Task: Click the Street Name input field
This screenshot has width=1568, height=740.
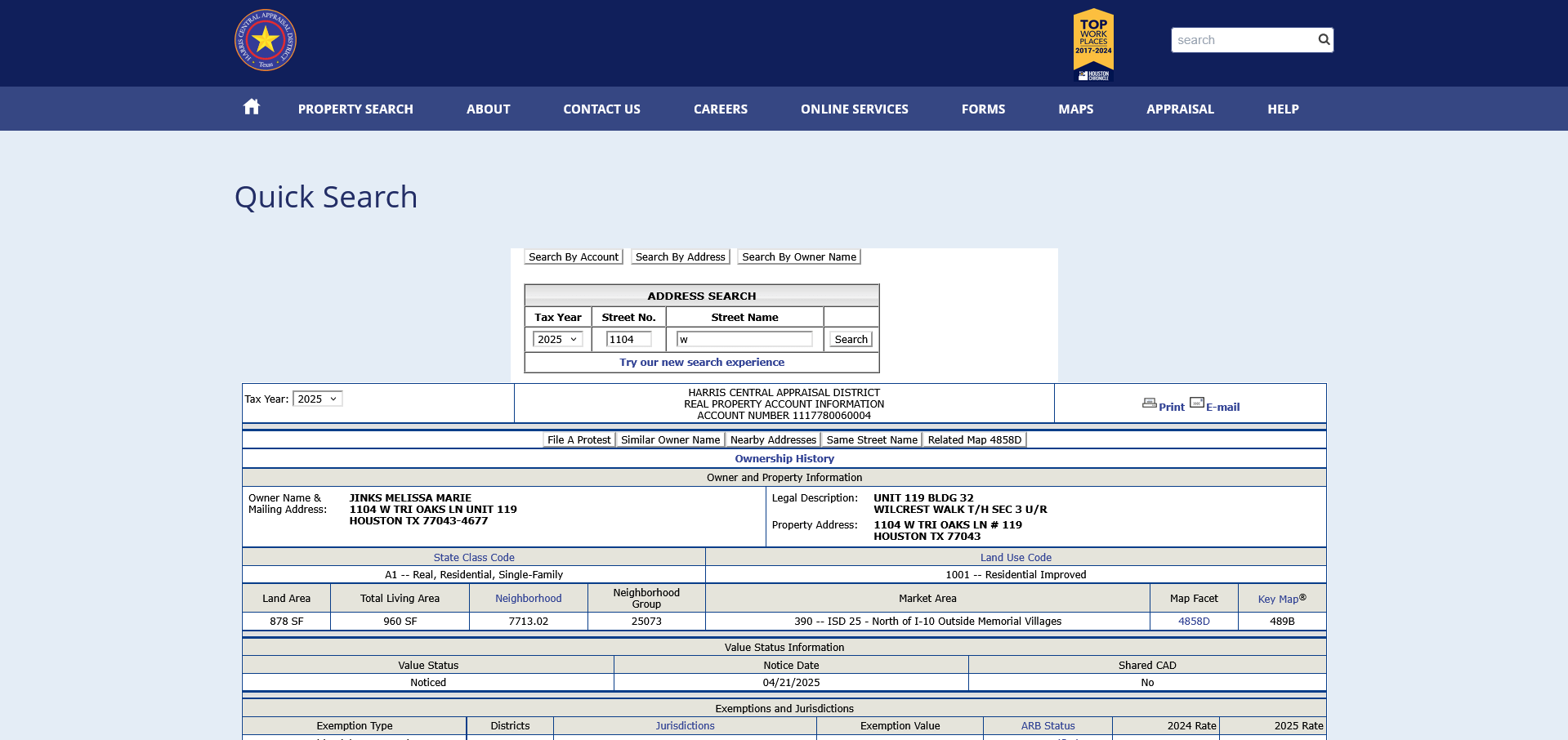Action: [744, 339]
